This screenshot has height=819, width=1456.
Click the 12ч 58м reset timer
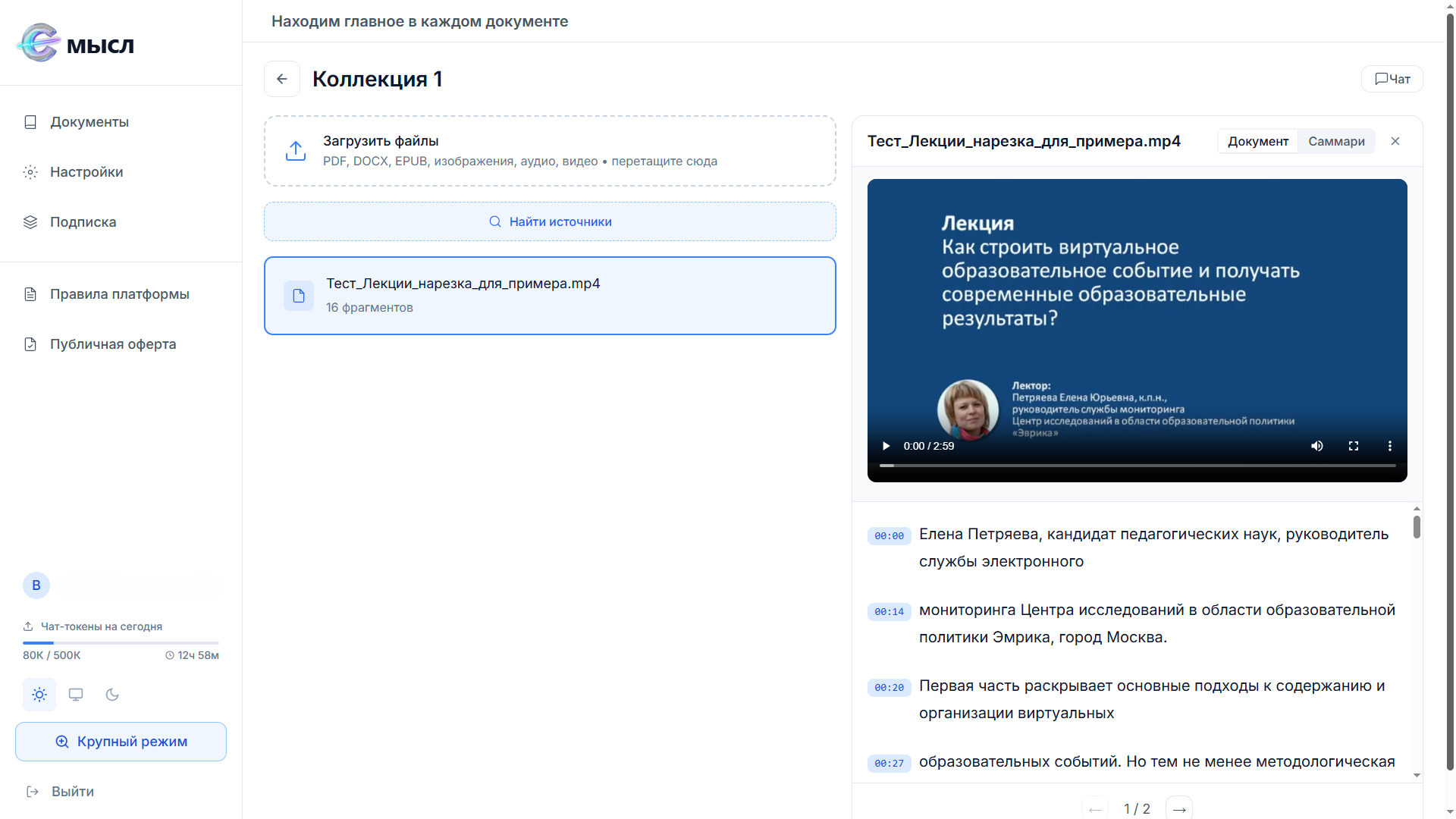point(193,655)
